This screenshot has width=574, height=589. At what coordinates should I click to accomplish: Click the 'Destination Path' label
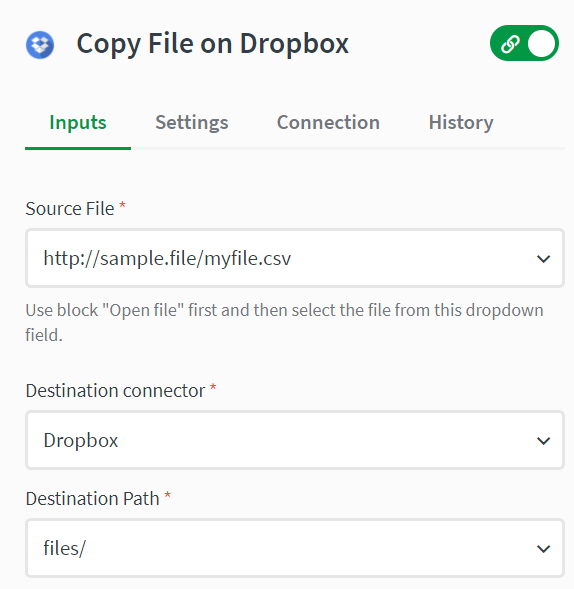pyautogui.click(x=92, y=499)
